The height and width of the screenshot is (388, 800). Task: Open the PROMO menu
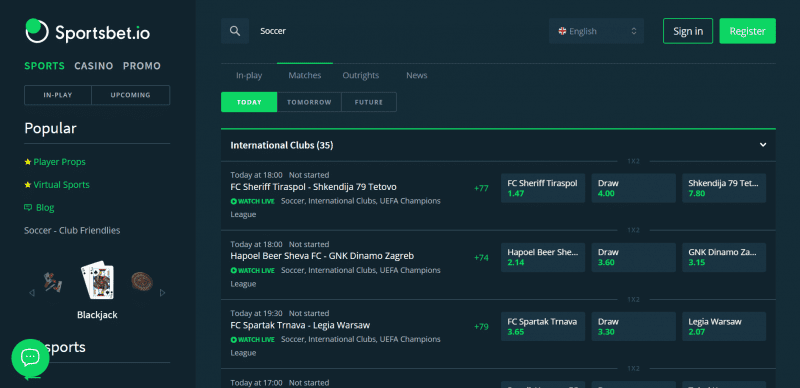pos(142,66)
